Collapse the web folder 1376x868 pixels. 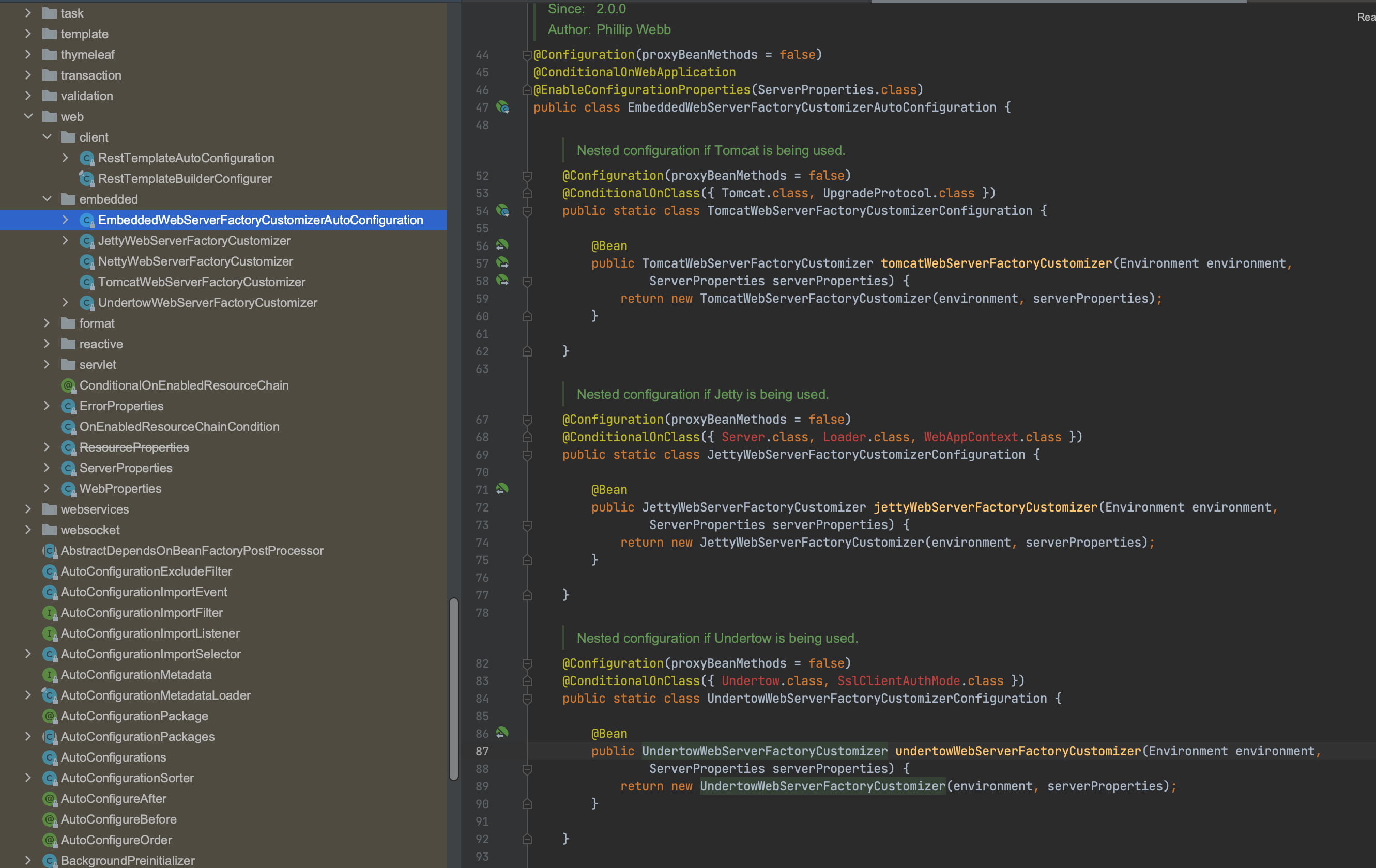click(28, 116)
